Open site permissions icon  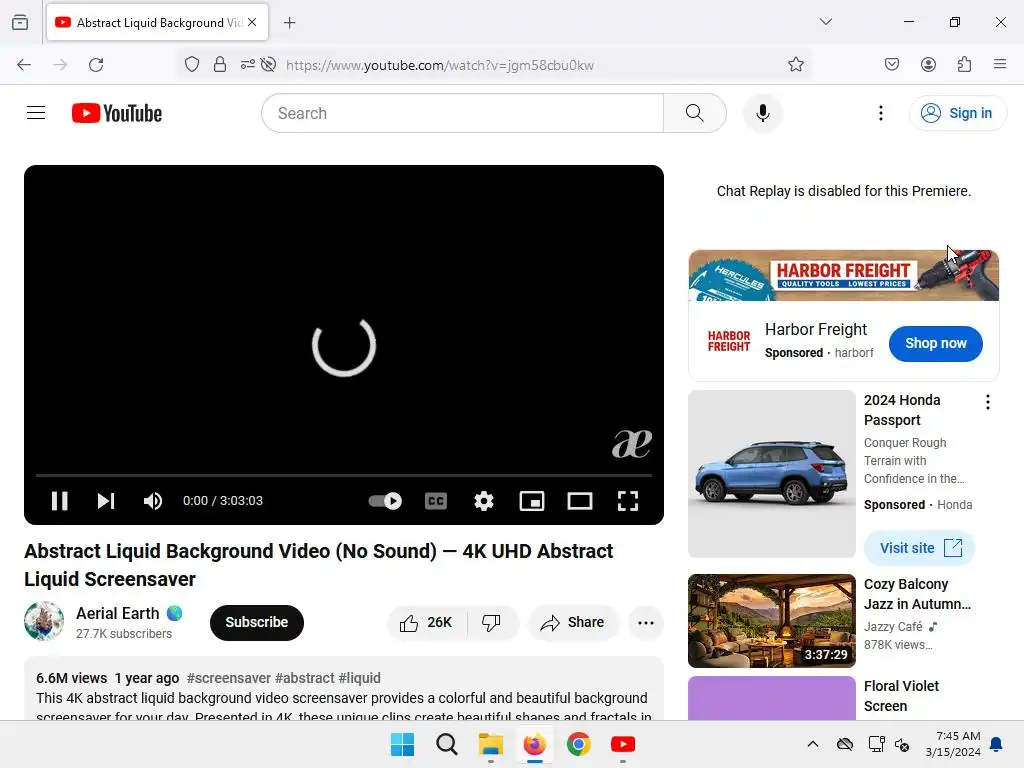tap(248, 65)
